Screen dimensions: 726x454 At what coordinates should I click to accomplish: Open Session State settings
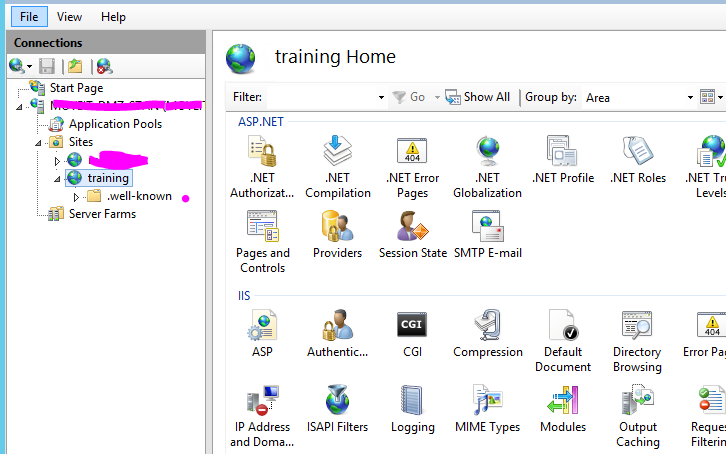pyautogui.click(x=413, y=234)
